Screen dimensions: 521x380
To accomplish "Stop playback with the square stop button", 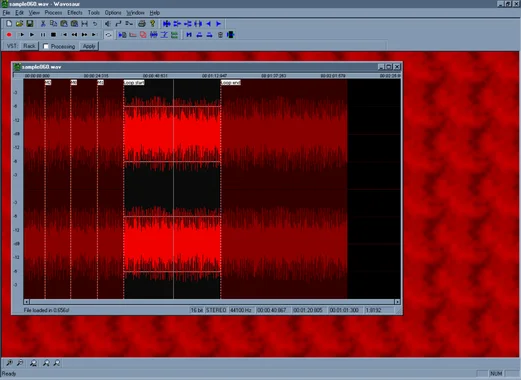I will [53, 35].
